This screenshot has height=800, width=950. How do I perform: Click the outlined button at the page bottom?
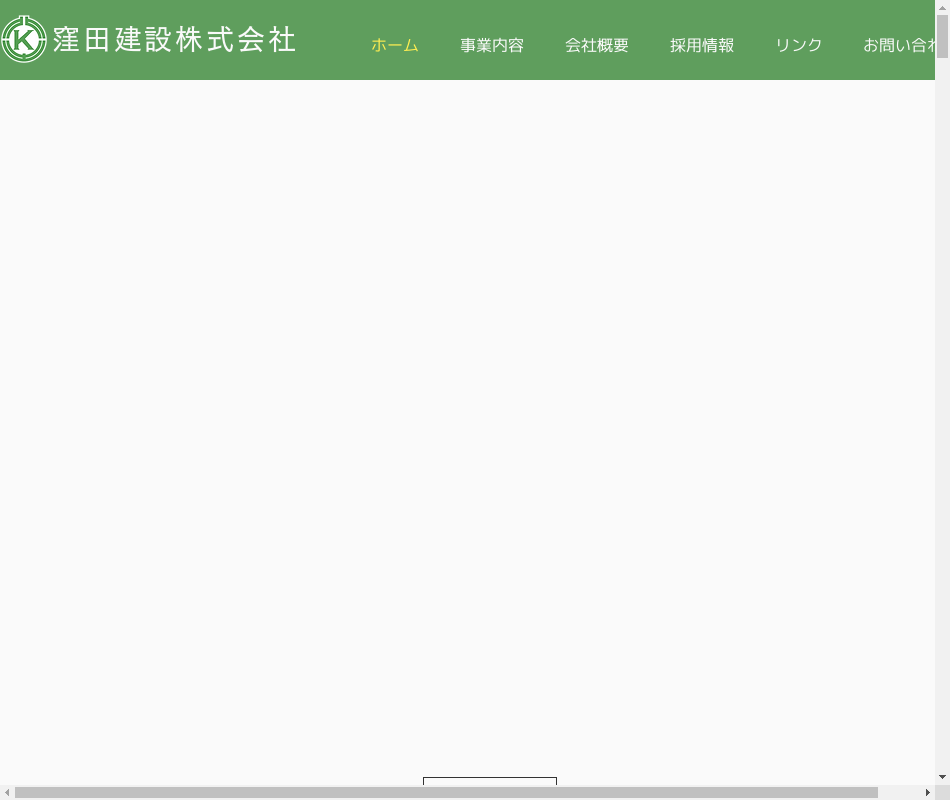(489, 781)
